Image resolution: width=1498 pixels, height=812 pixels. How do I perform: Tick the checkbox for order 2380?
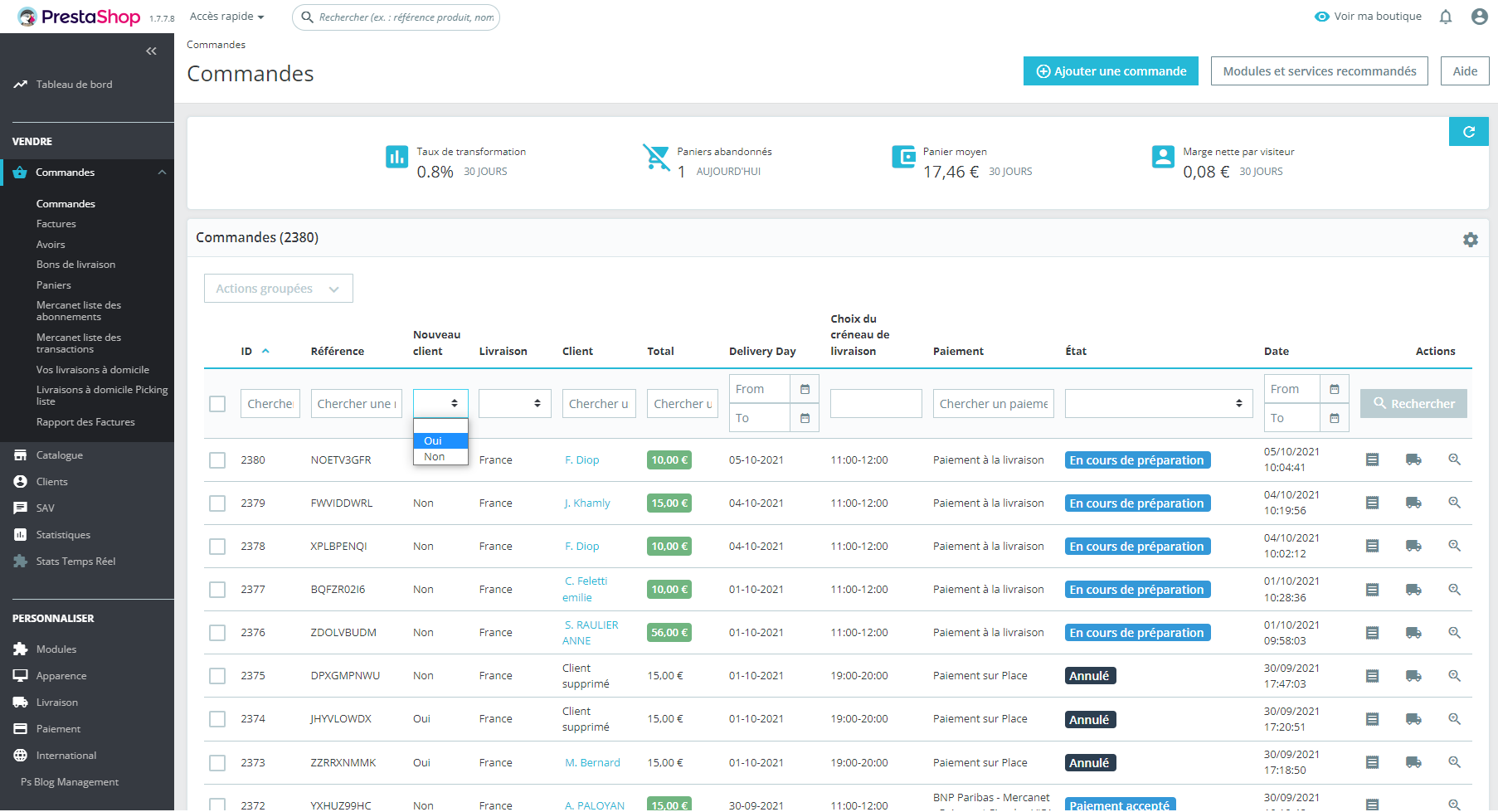pos(217,460)
